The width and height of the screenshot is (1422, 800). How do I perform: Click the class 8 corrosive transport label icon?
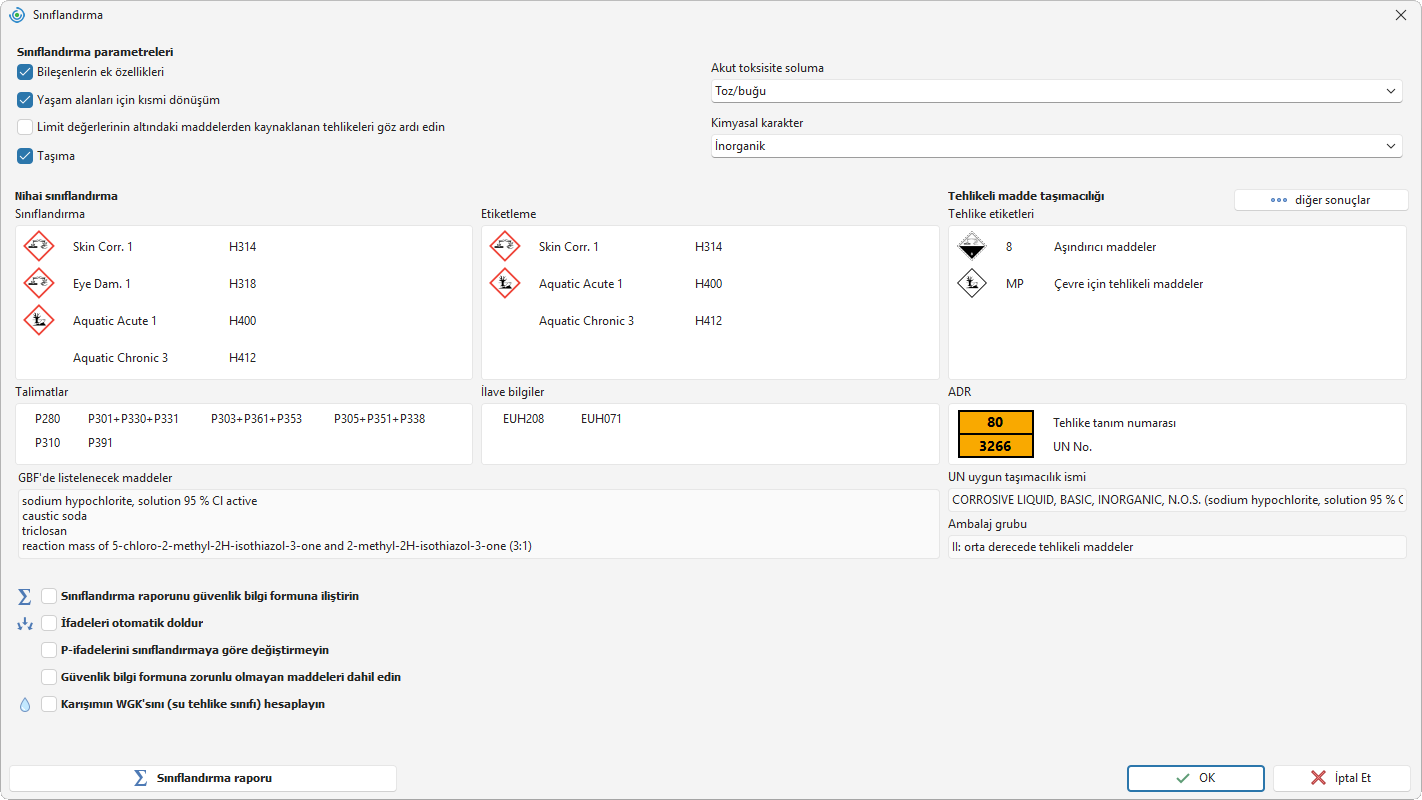pyautogui.click(x=972, y=246)
